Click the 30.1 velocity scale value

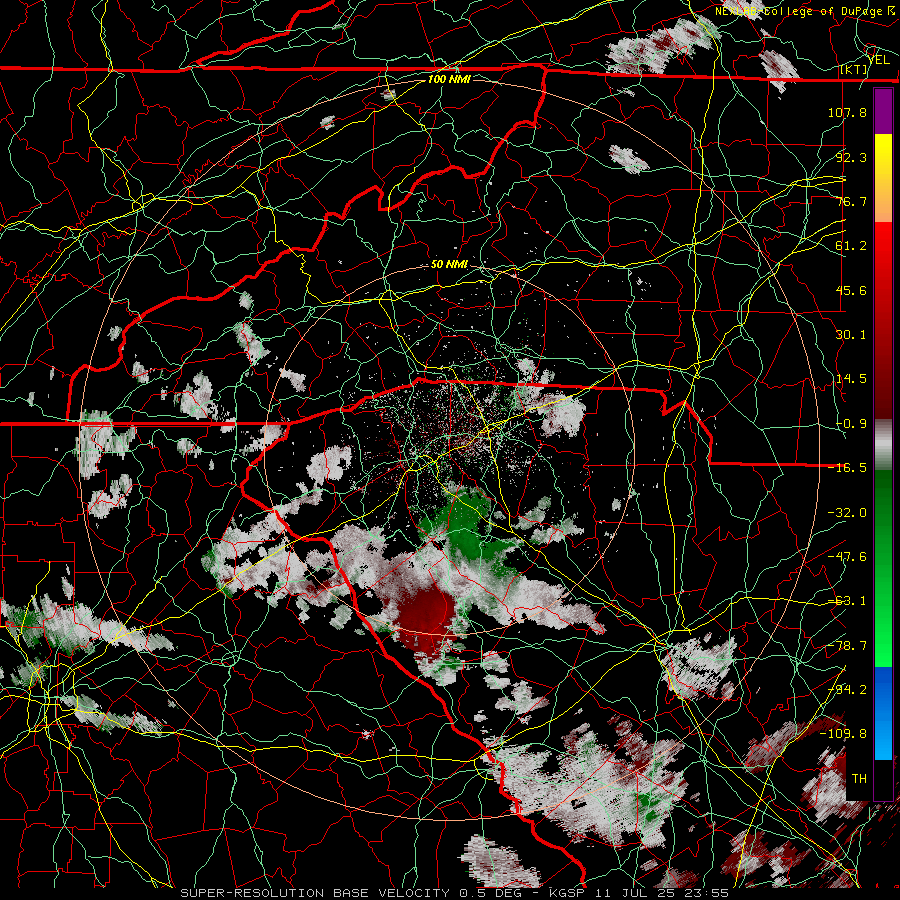(x=851, y=335)
